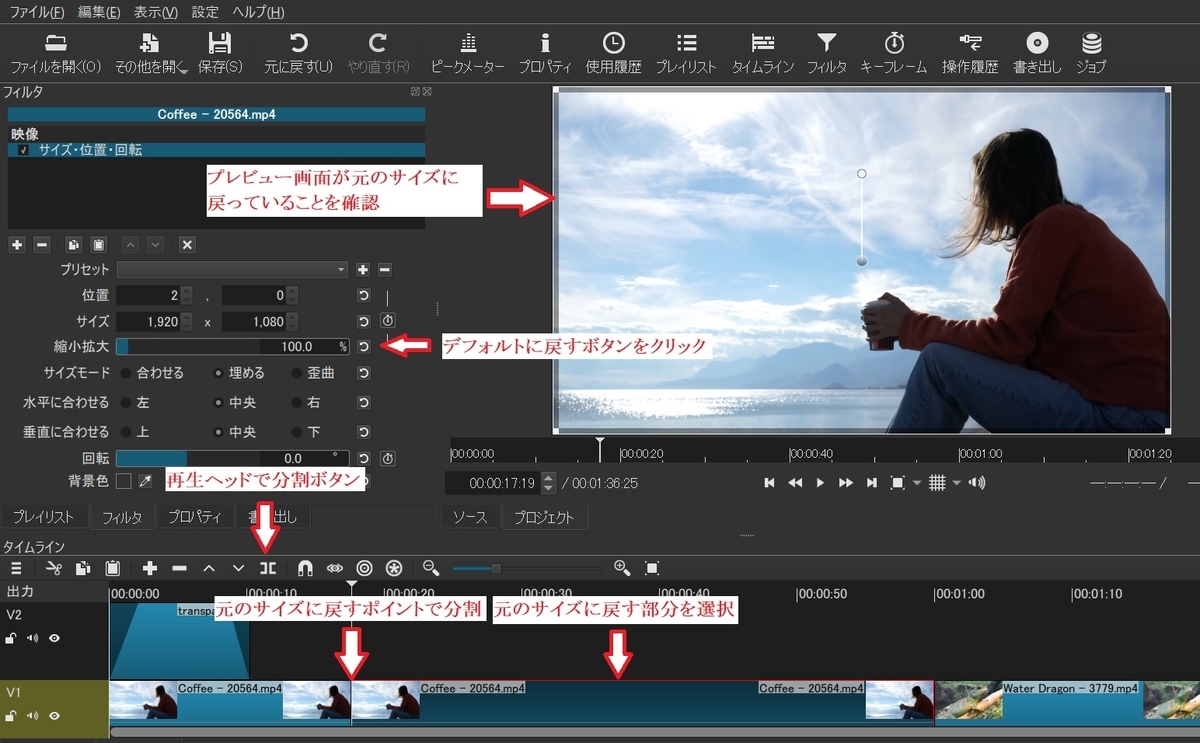Mute the V1 track speaker icon
The height and width of the screenshot is (743, 1200).
point(32,716)
